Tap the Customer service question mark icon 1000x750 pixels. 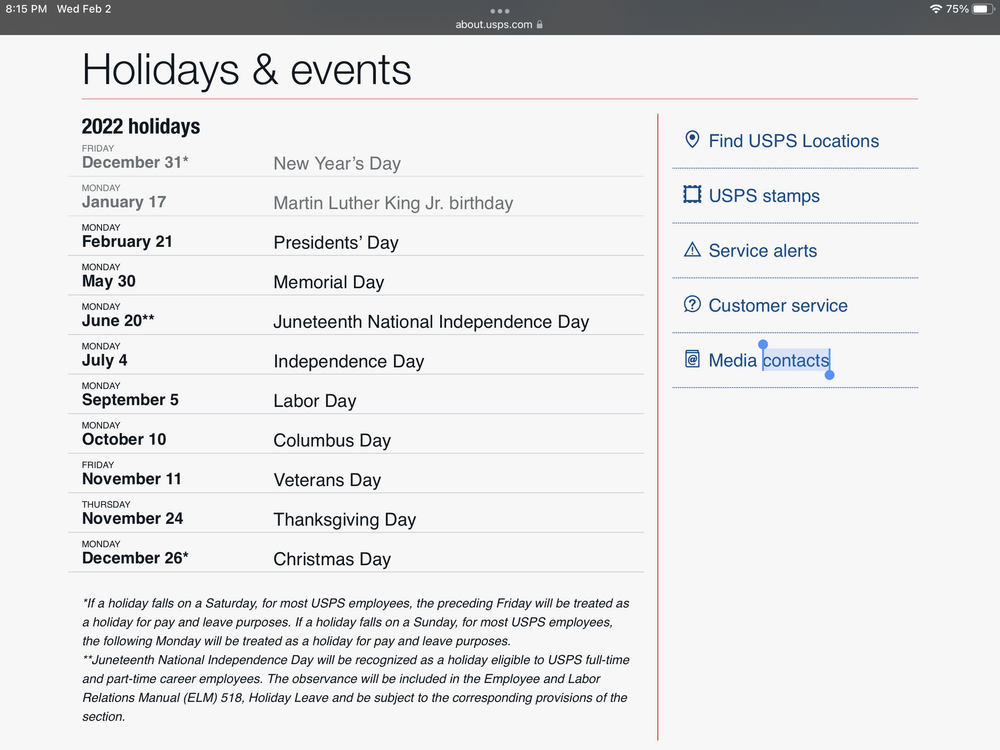coord(692,305)
